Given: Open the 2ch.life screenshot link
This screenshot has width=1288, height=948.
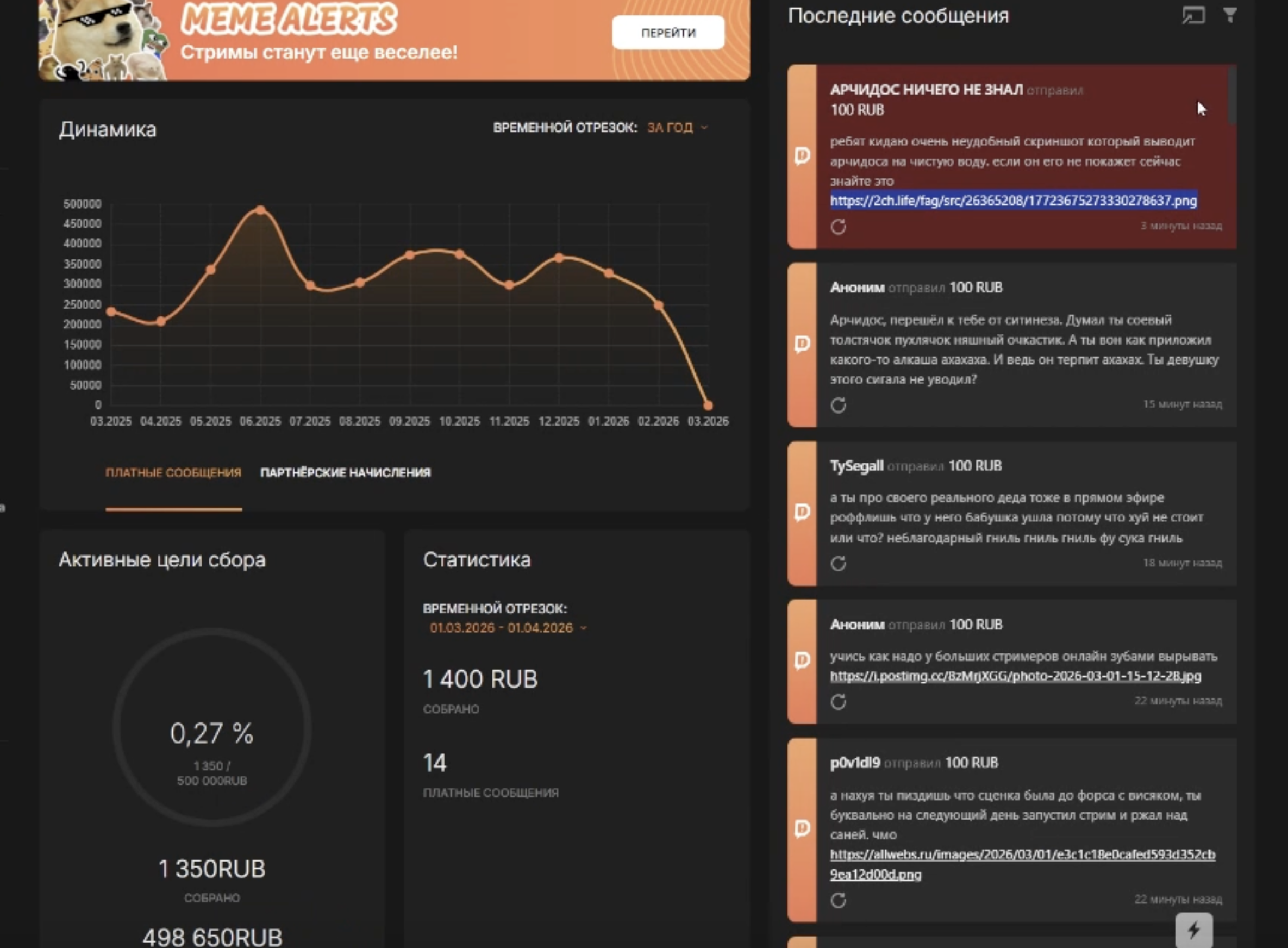Looking at the screenshot, I should pos(1013,201).
